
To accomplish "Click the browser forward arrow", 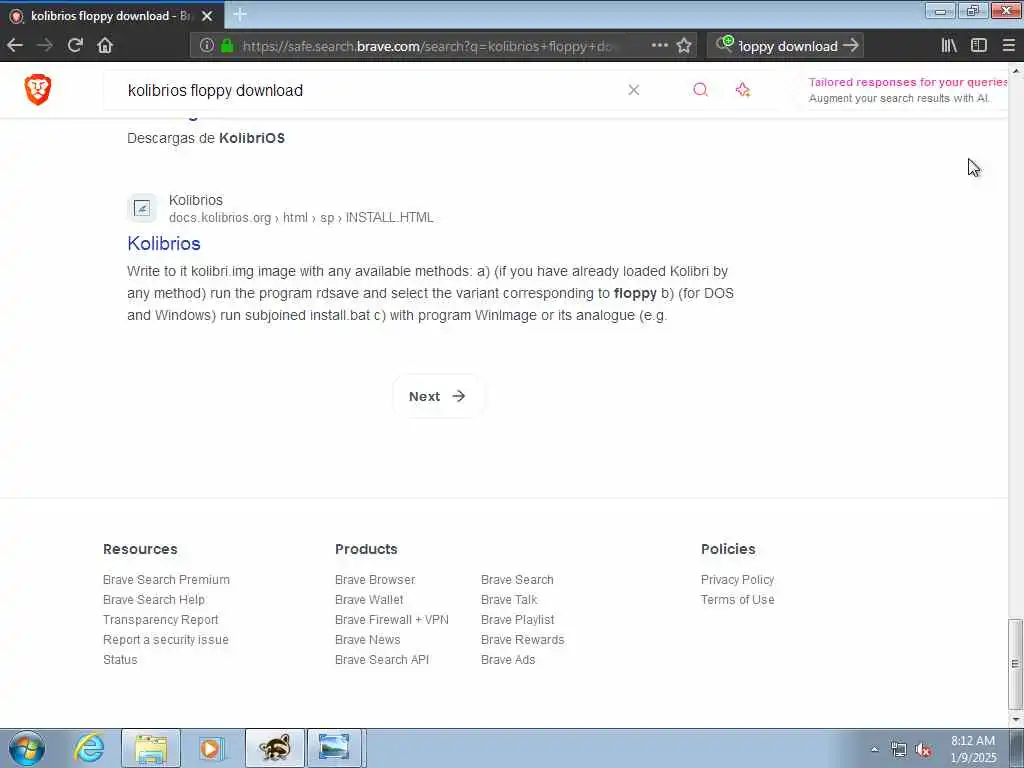I will click(x=45, y=45).
